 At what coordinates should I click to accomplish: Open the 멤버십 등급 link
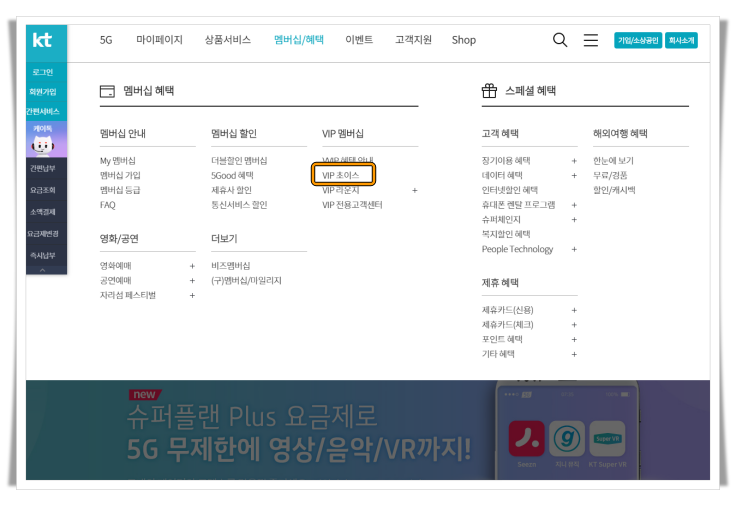click(x=120, y=190)
